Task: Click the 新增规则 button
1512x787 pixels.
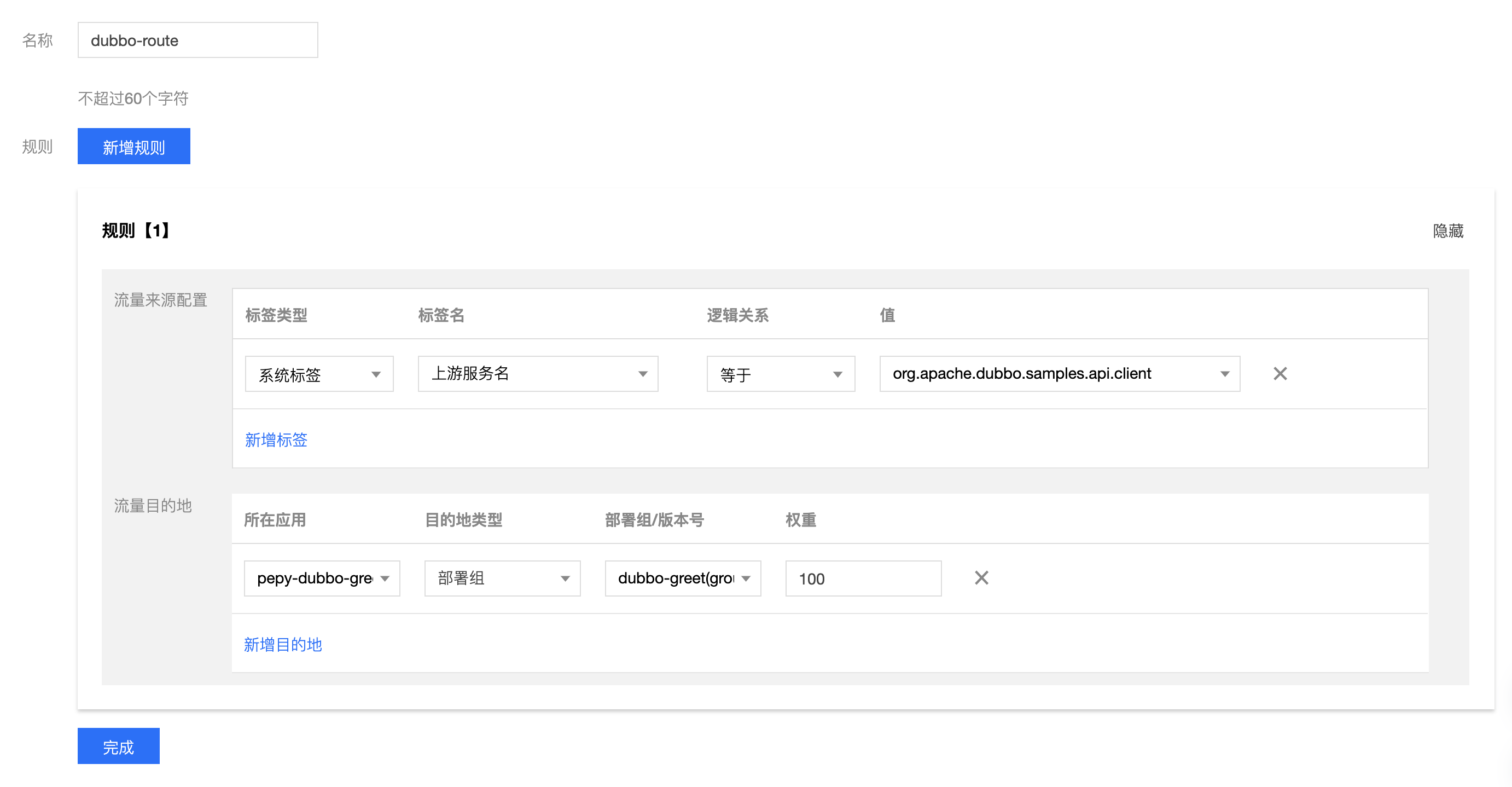Action: [134, 146]
